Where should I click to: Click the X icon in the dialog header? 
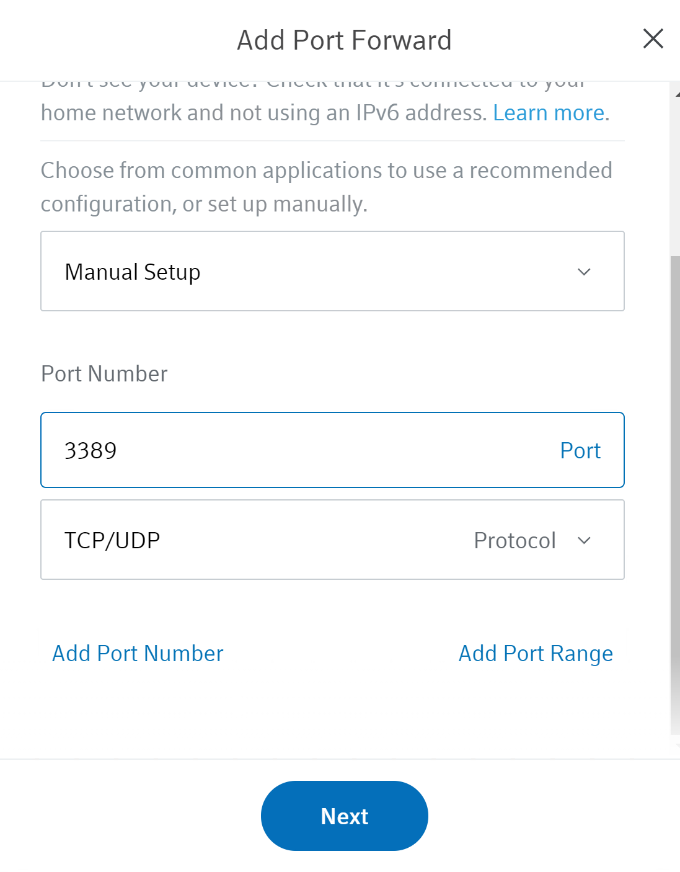[653, 38]
